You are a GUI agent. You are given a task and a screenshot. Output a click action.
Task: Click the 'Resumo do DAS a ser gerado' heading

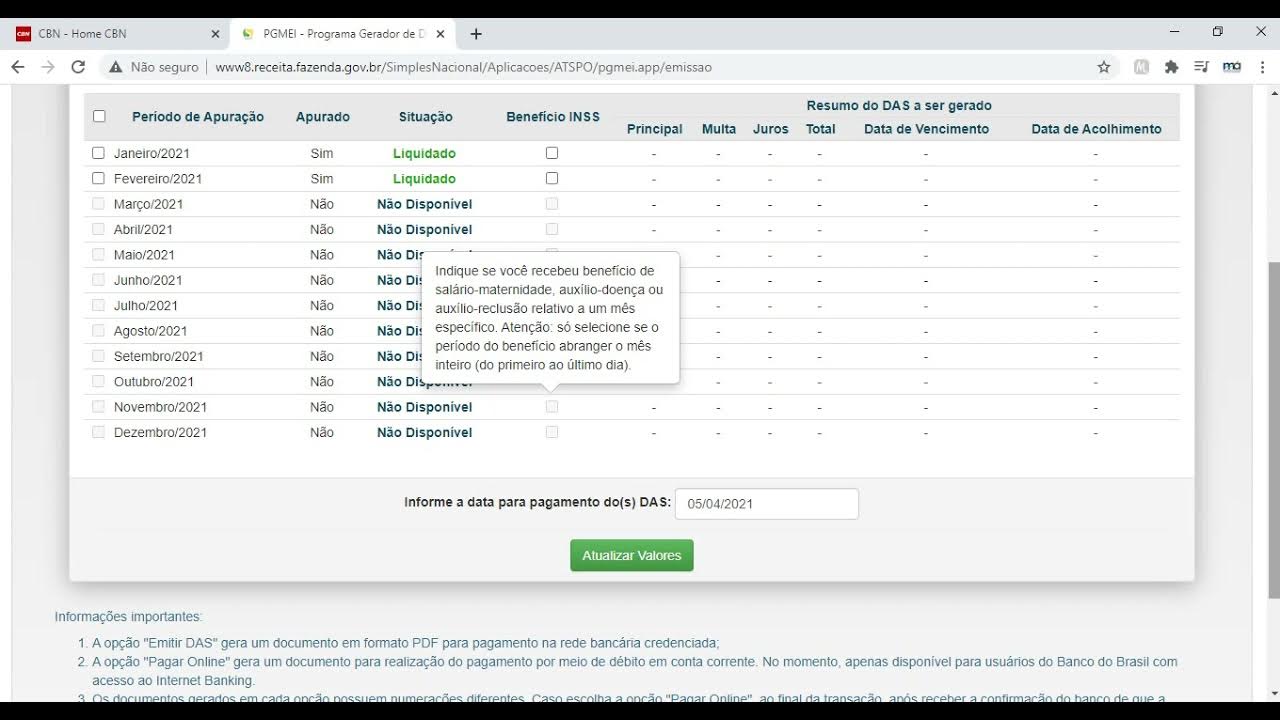899,105
